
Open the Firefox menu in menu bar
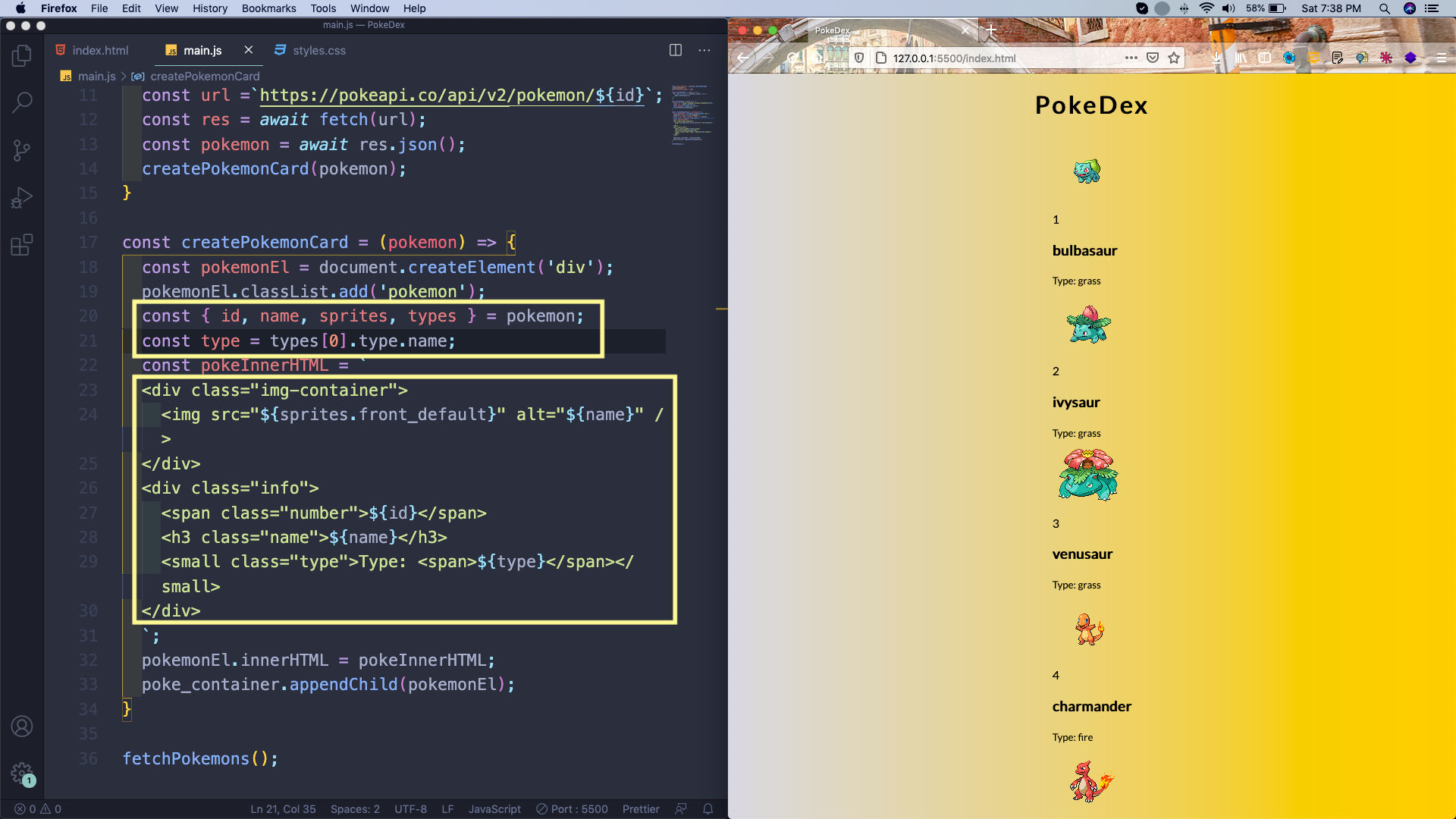pos(59,8)
